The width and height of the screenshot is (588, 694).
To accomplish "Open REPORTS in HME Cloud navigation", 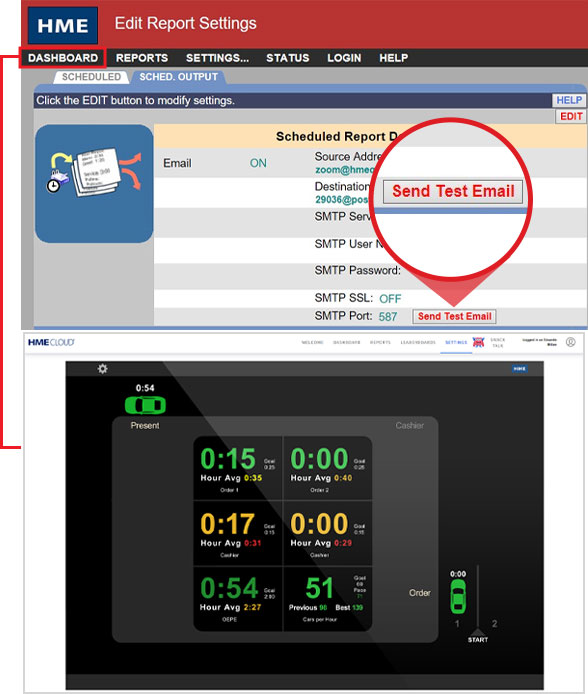I will [380, 342].
